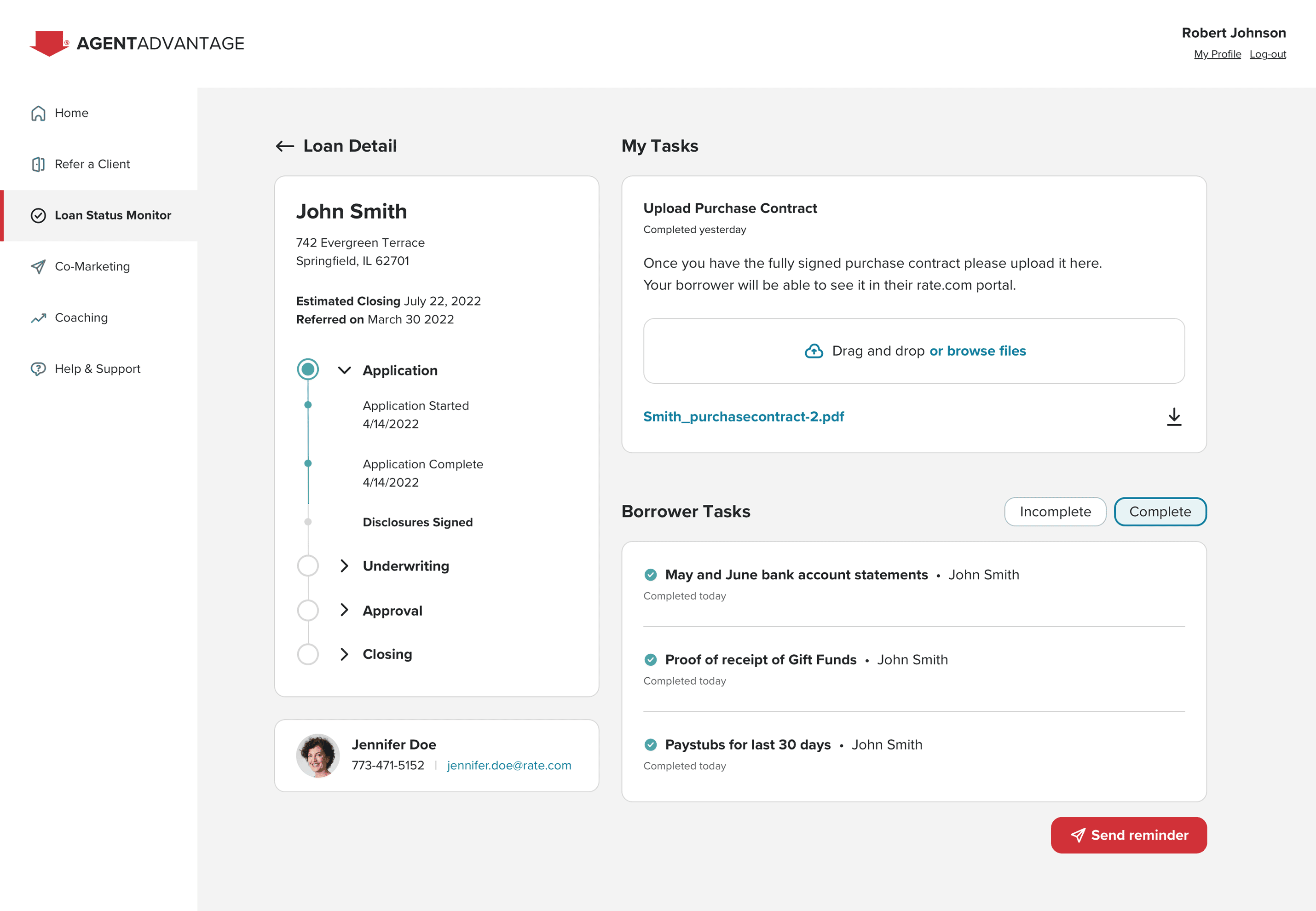This screenshot has width=1316, height=911.
Task: Click the AgentAdvantage red logo icon
Action: pos(49,43)
